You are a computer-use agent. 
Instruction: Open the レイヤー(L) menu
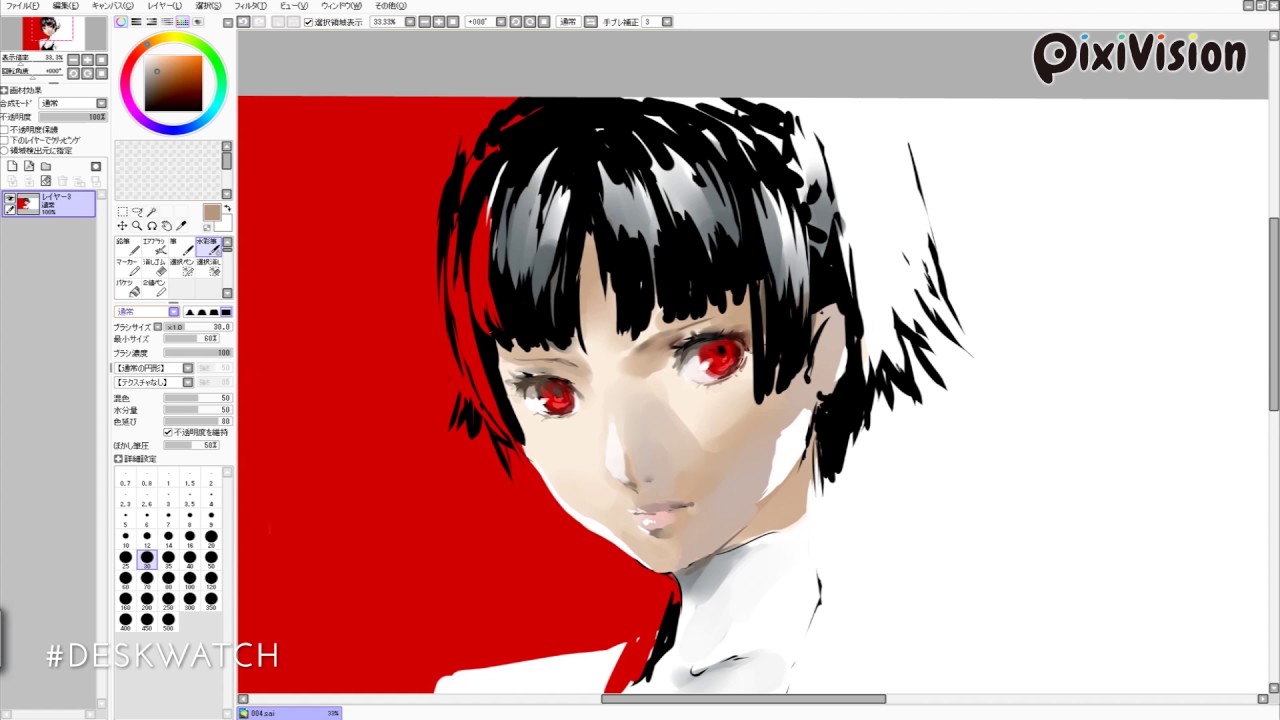pyautogui.click(x=164, y=6)
